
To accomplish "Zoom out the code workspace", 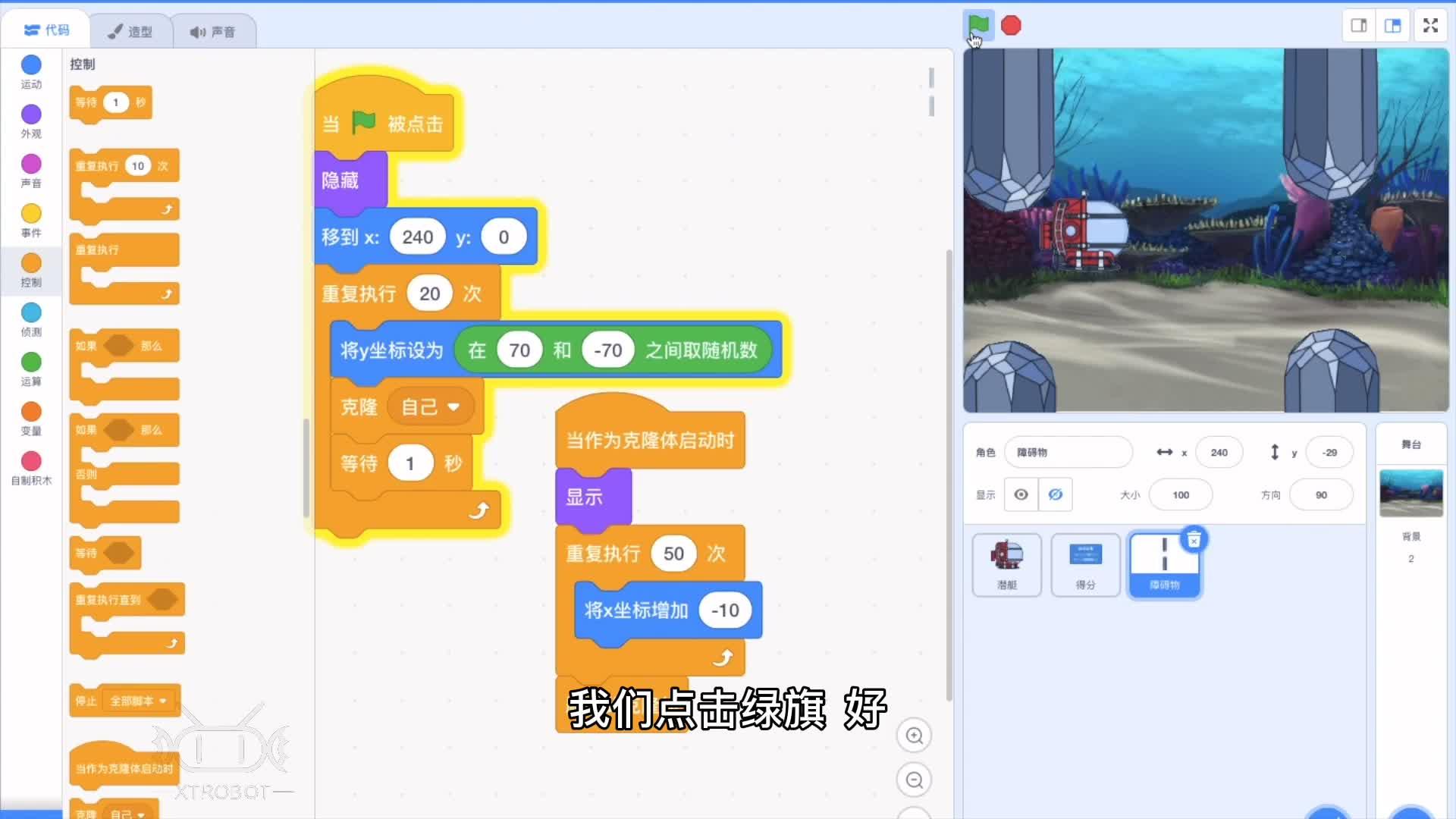I will [x=914, y=780].
